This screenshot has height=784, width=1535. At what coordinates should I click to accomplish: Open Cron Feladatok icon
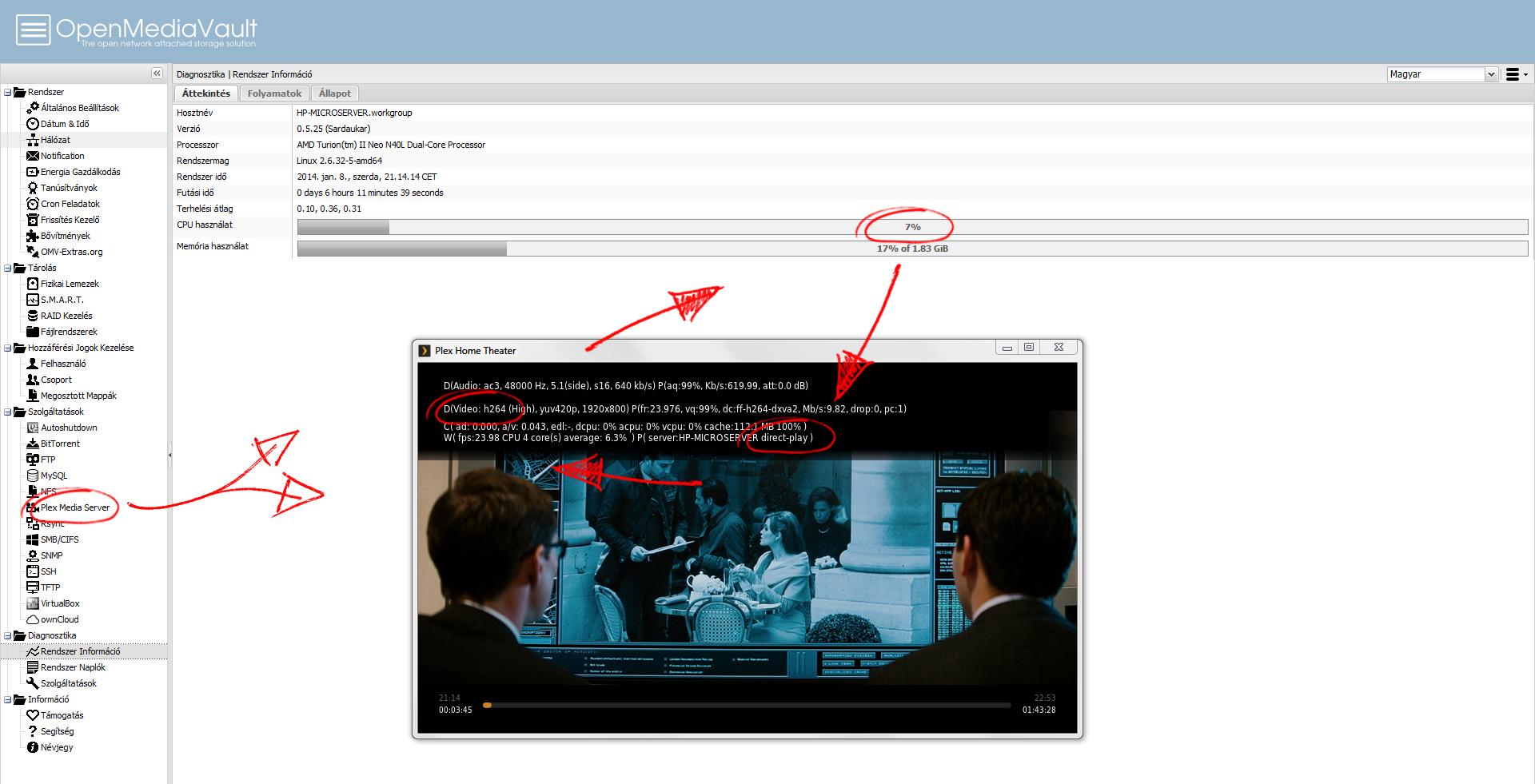33,204
